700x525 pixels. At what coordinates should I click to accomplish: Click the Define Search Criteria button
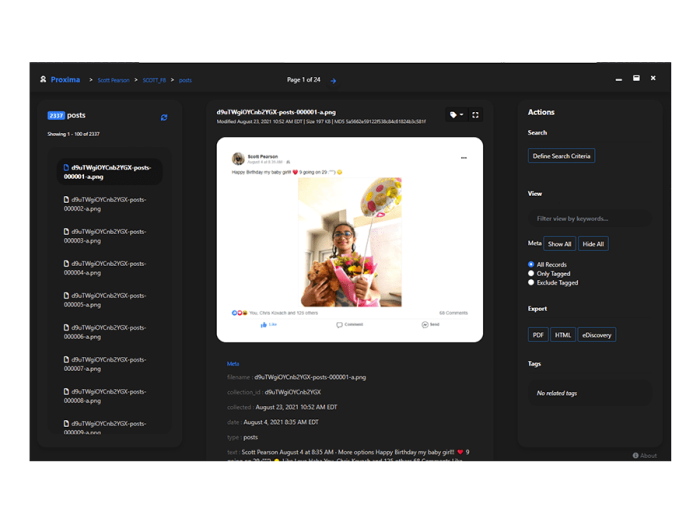tap(561, 156)
